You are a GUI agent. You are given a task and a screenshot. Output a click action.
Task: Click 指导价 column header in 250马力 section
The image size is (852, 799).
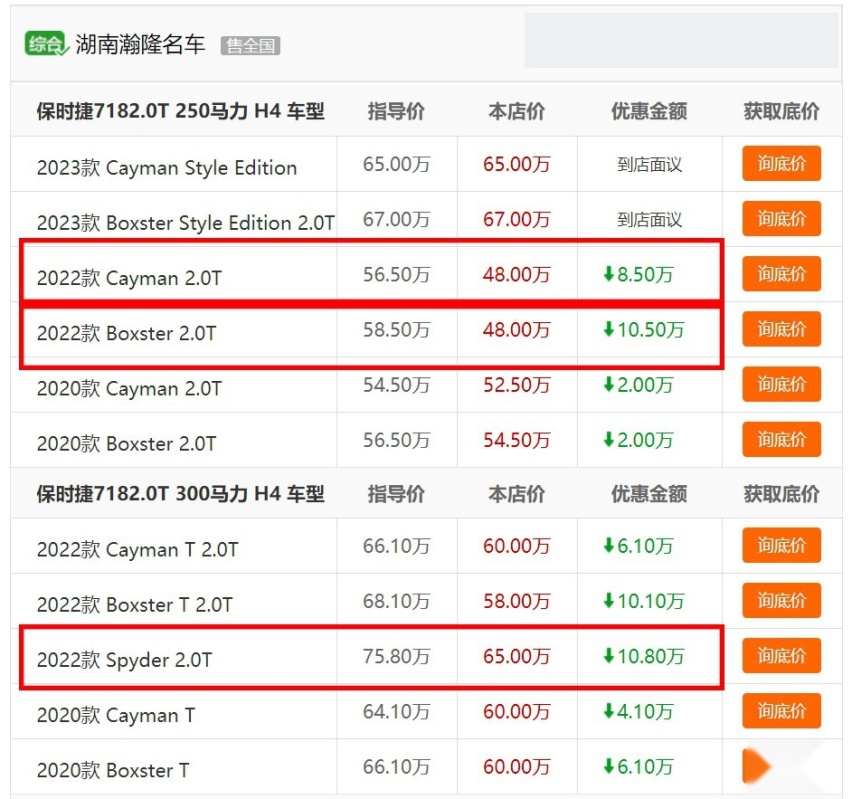click(396, 111)
